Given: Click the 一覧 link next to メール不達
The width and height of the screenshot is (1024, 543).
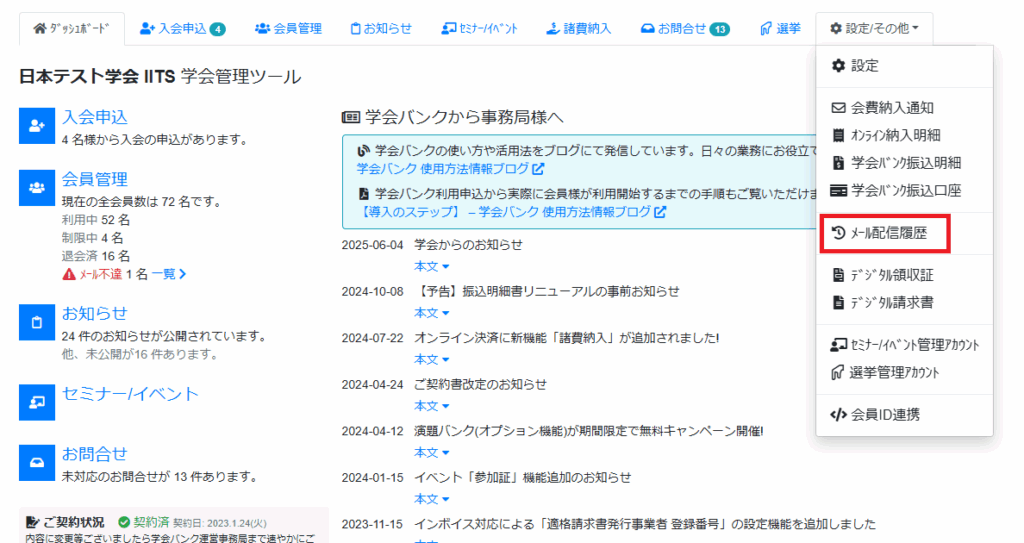Looking at the screenshot, I should pos(169,273).
